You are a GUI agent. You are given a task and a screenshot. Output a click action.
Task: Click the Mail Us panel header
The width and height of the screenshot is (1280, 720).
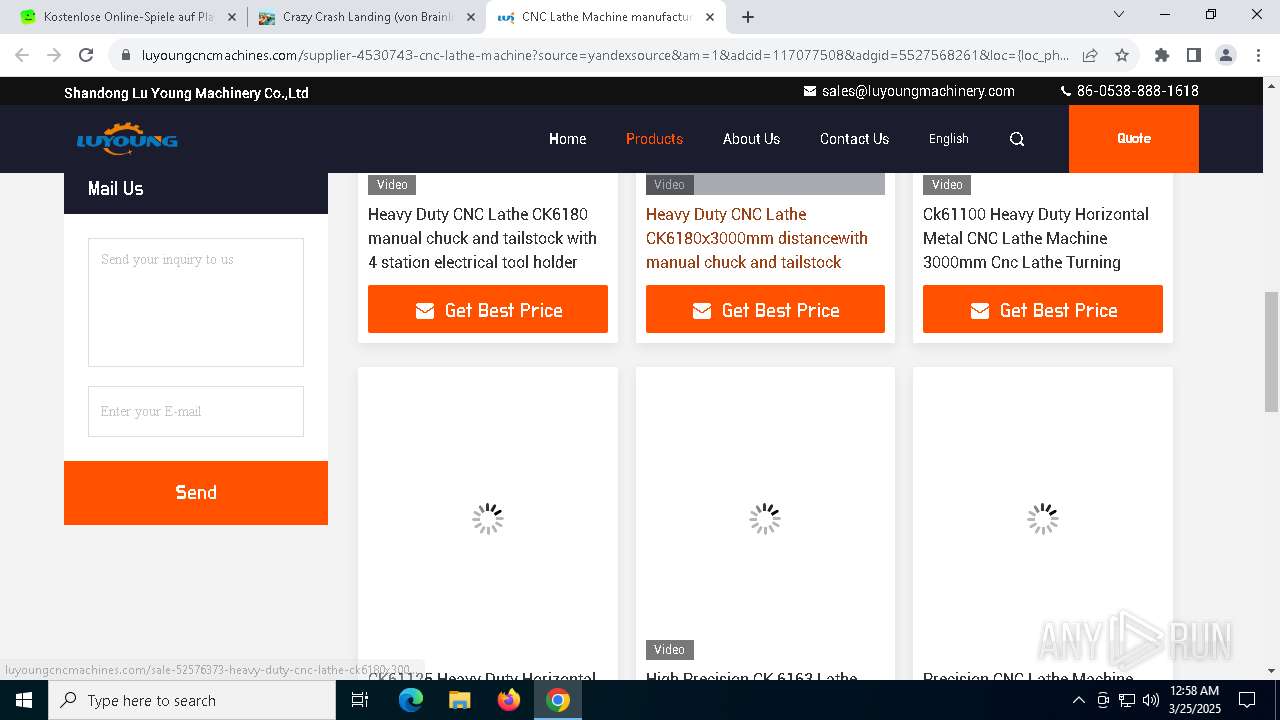pos(196,188)
